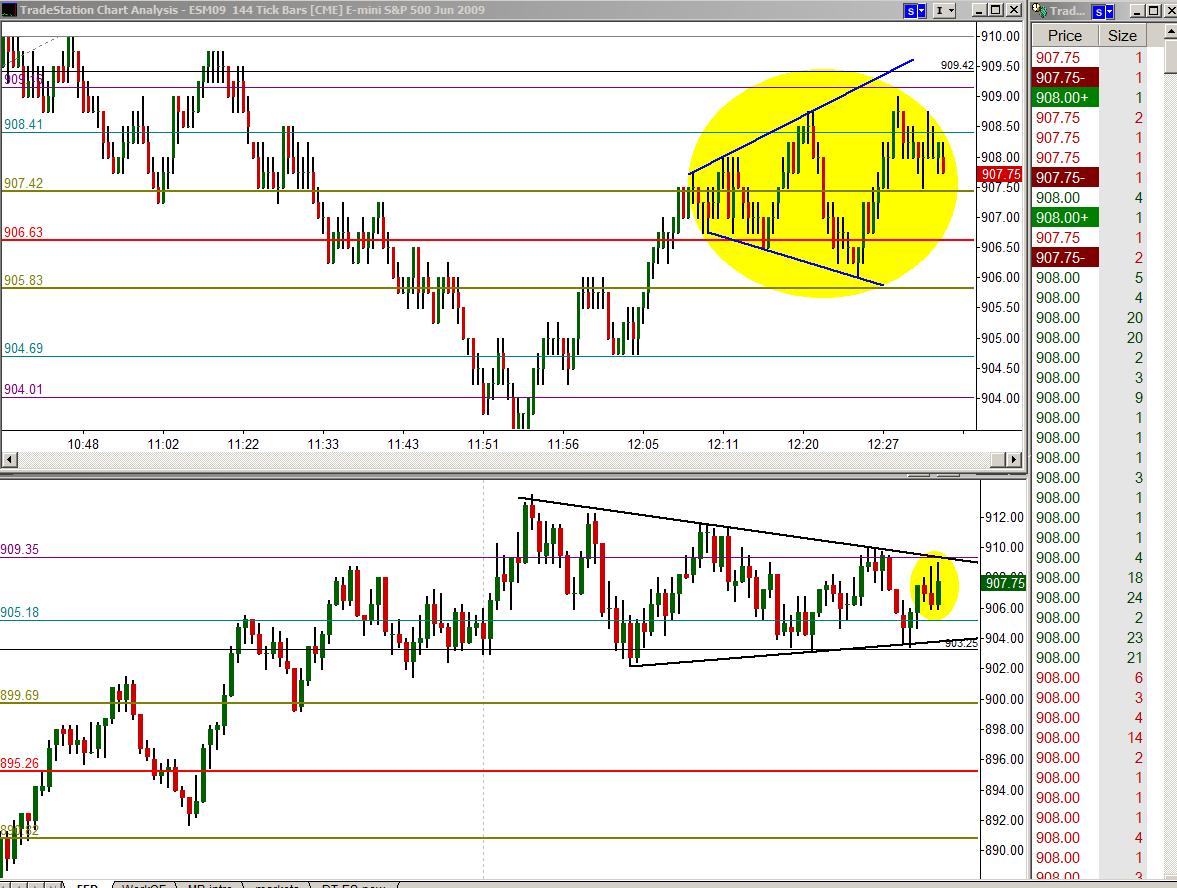Select the red 908.00 trade row with size 6
This screenshot has width=1177, height=888.
coord(1089,678)
